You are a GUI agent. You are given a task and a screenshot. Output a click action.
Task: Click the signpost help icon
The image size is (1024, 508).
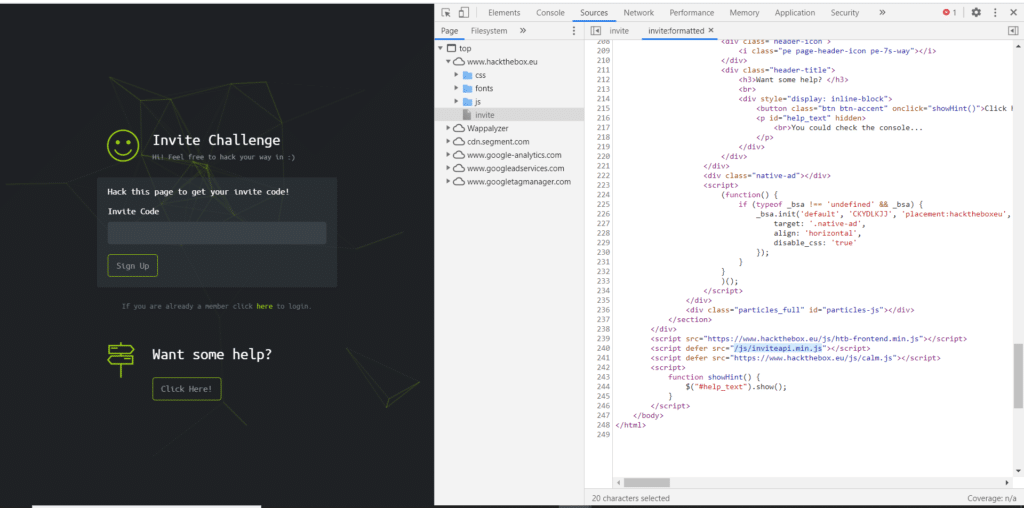(x=121, y=359)
